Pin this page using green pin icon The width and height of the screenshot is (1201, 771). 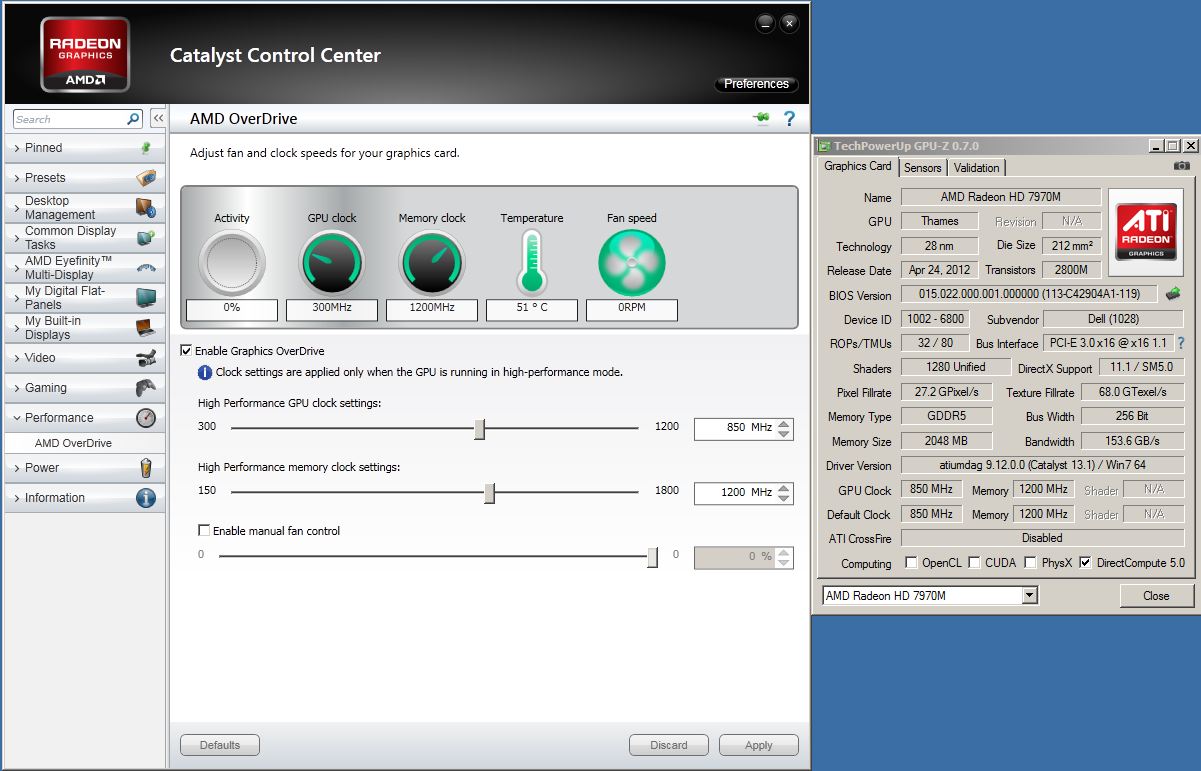[762, 119]
